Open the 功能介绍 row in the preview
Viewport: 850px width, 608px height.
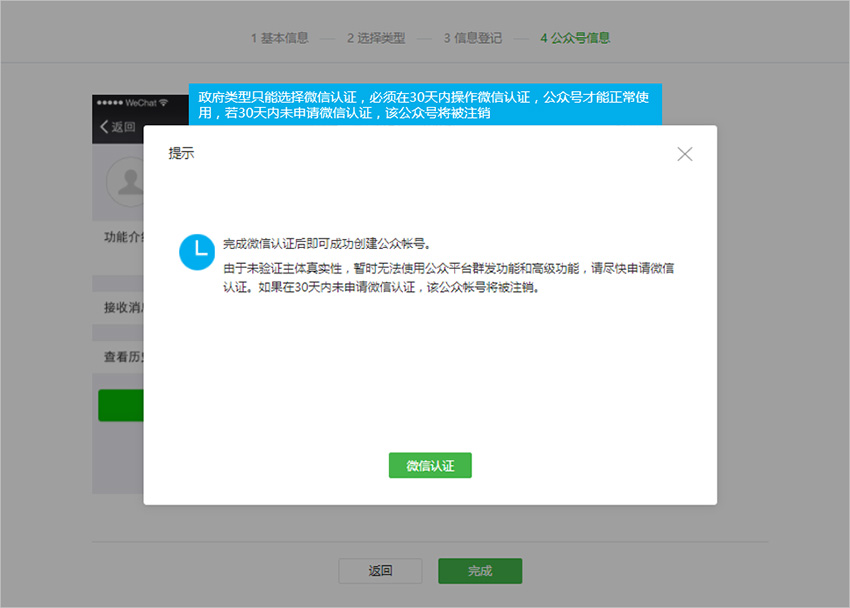click(123, 238)
